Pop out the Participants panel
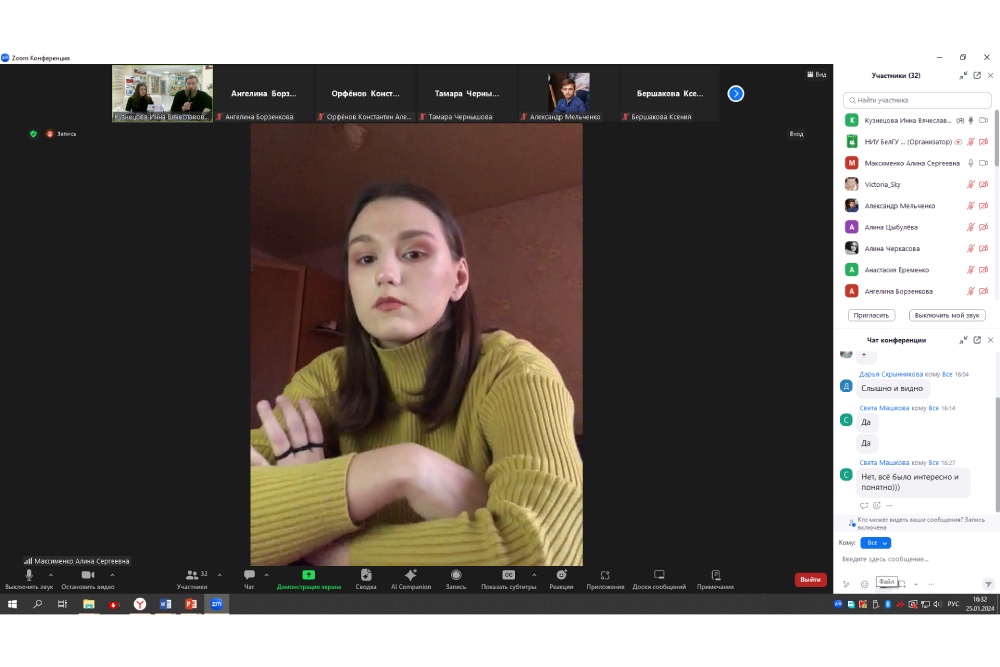Viewport: 1000px width, 667px height. tap(977, 75)
